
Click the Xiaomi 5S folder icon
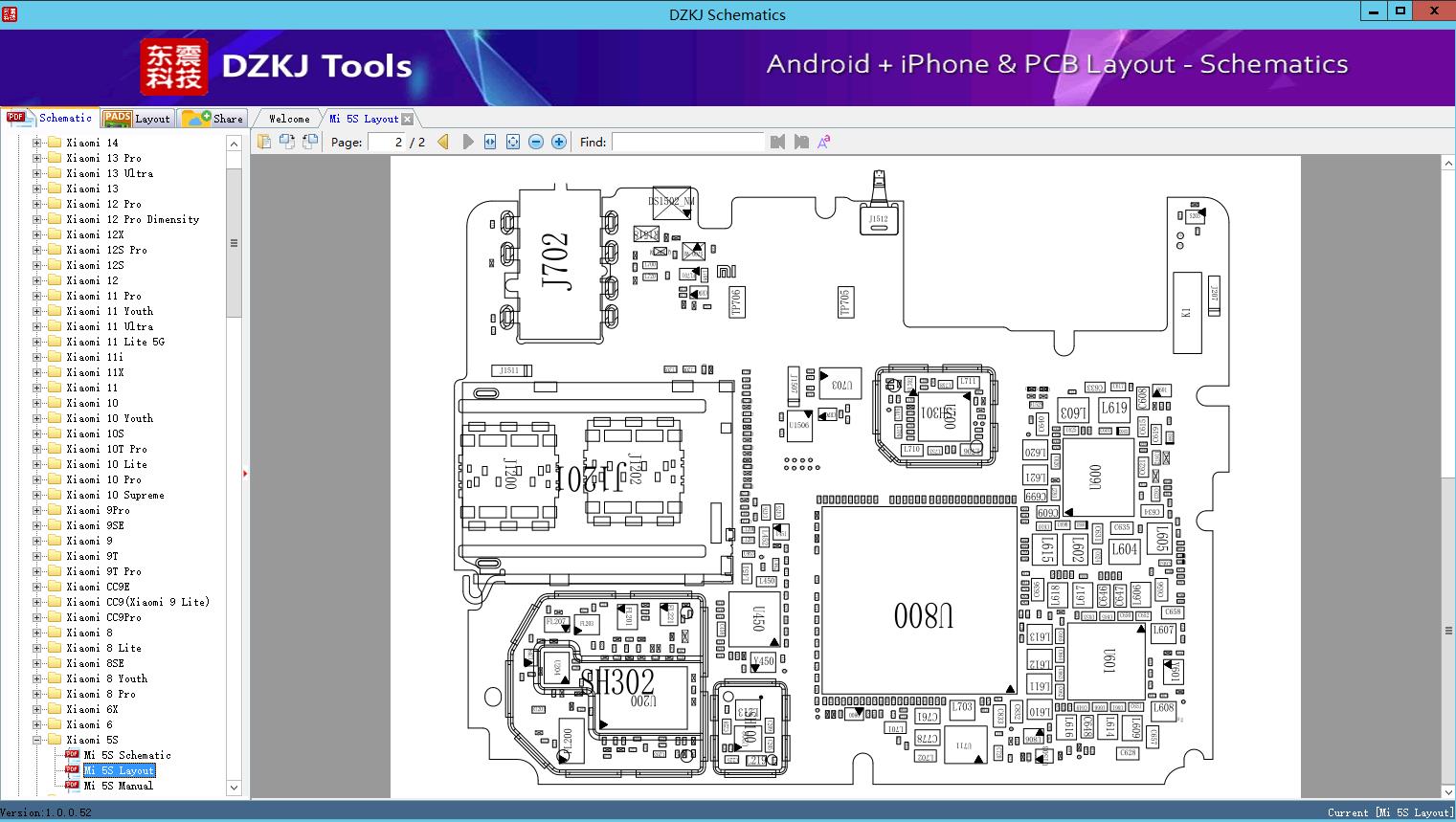click(55, 740)
